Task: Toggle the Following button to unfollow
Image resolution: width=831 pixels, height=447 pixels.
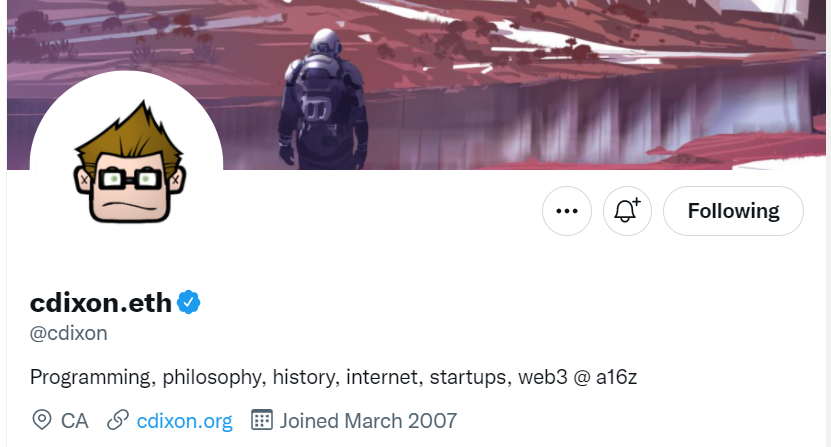Action: (733, 211)
